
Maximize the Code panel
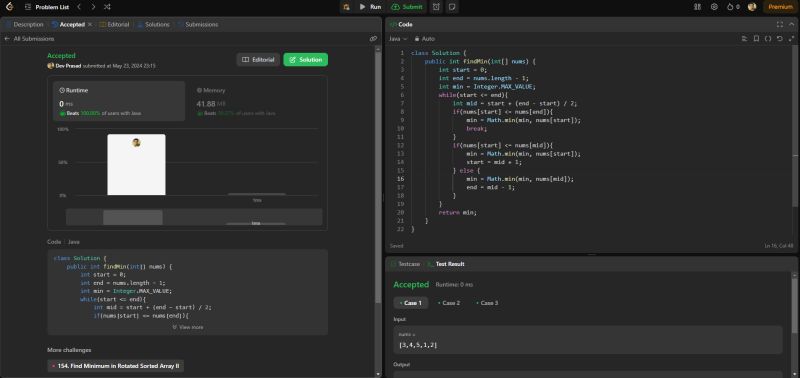[780, 24]
